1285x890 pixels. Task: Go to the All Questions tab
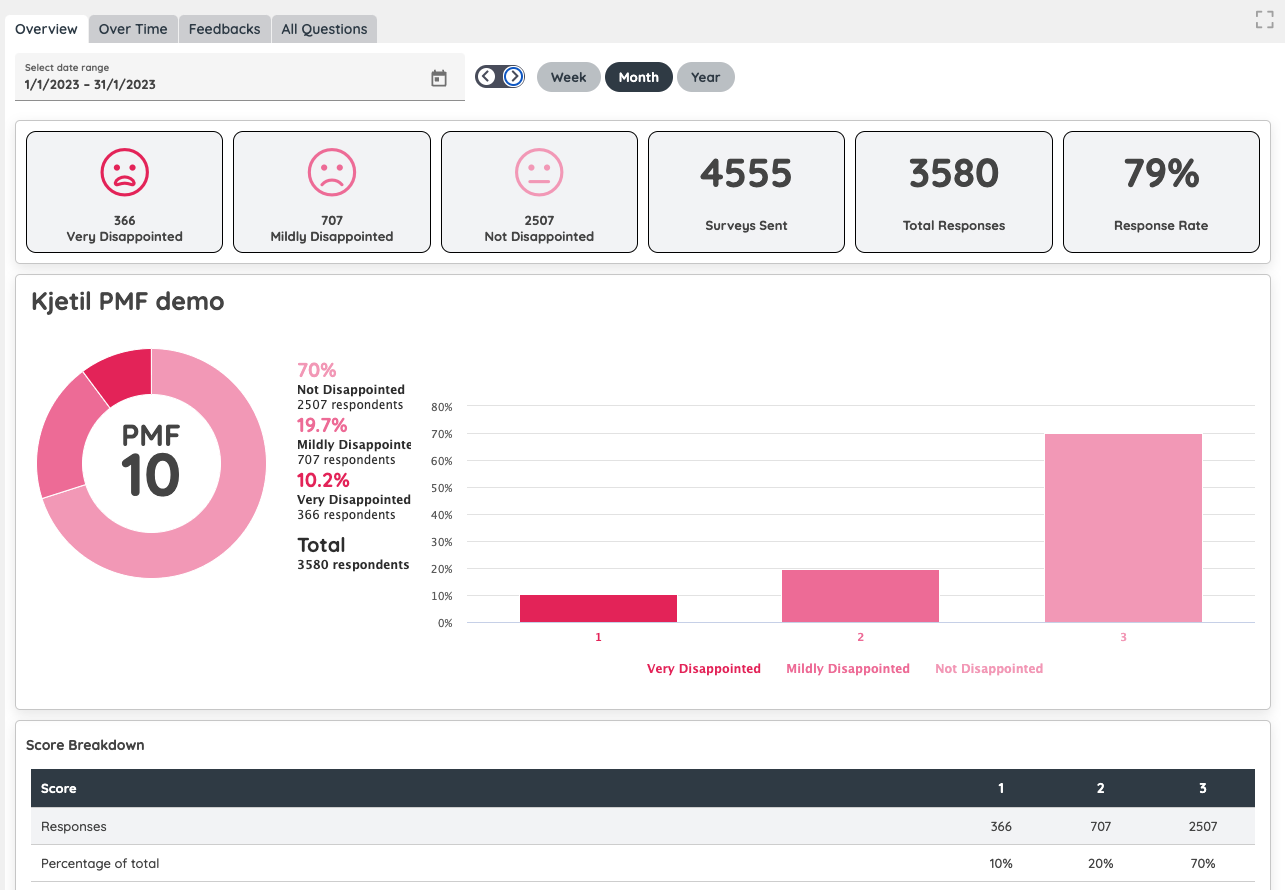pyautogui.click(x=324, y=29)
